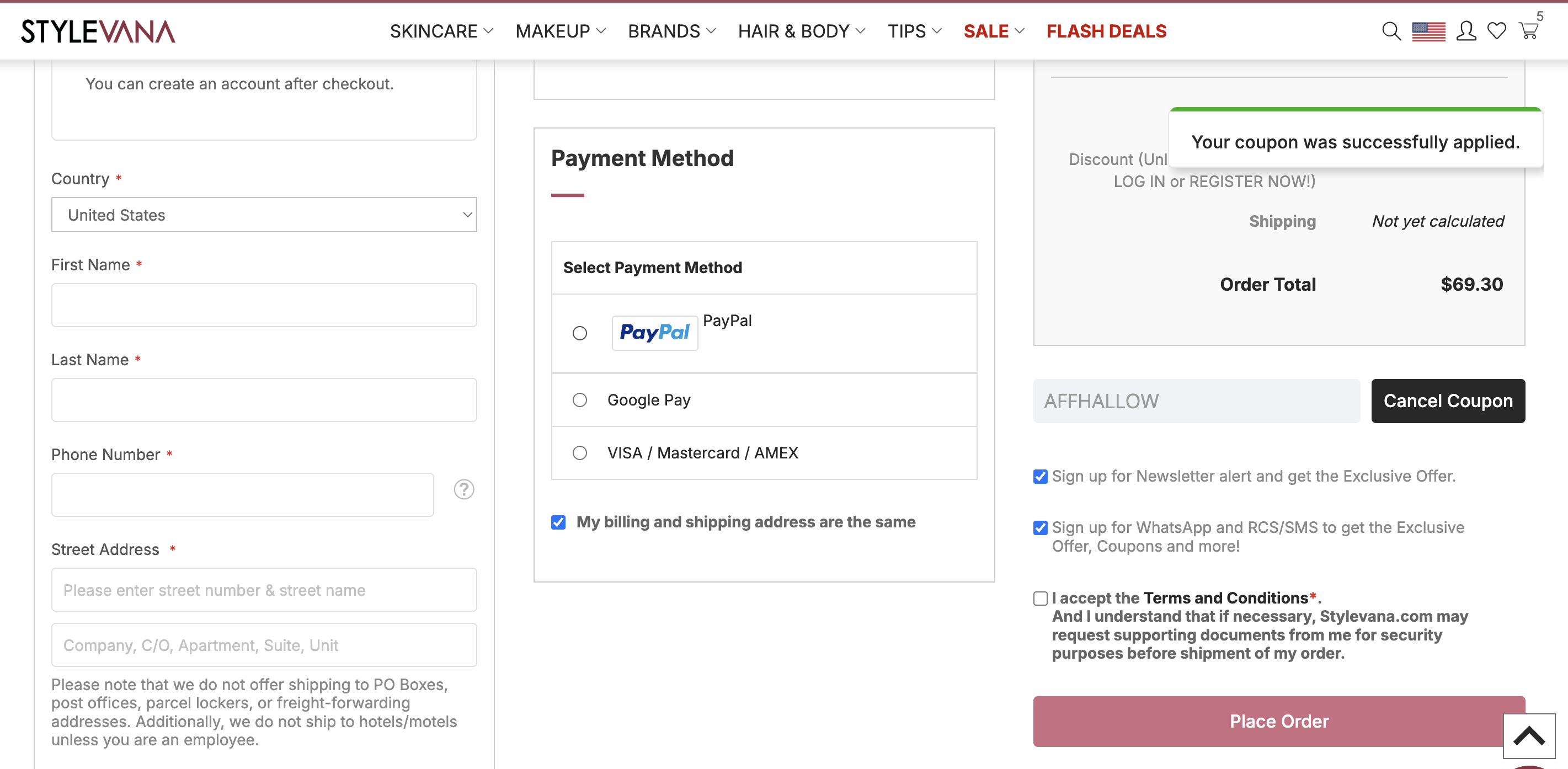Click the $69.30 order total amount
The height and width of the screenshot is (769, 1568).
1472,284
